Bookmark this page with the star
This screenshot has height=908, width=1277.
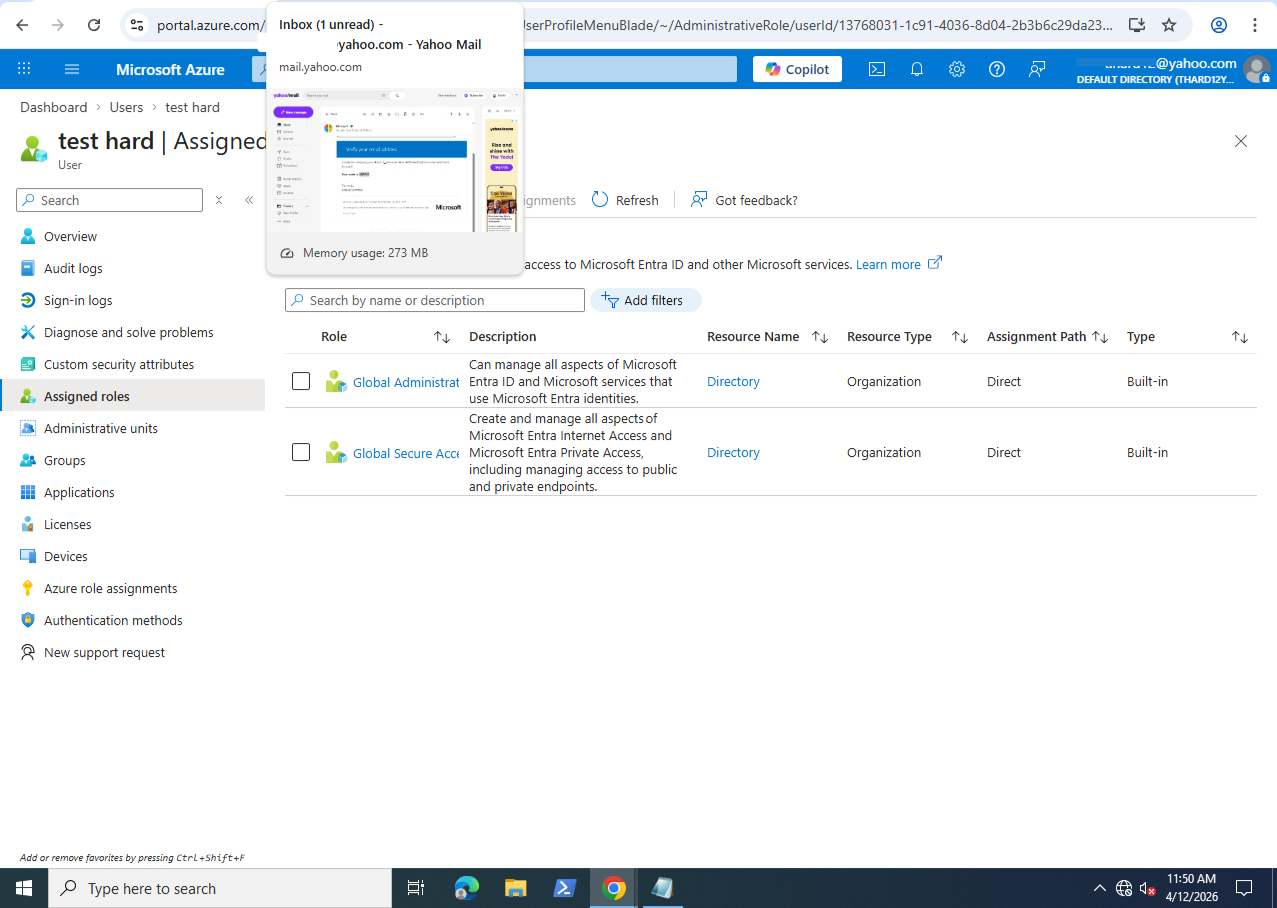click(1168, 25)
